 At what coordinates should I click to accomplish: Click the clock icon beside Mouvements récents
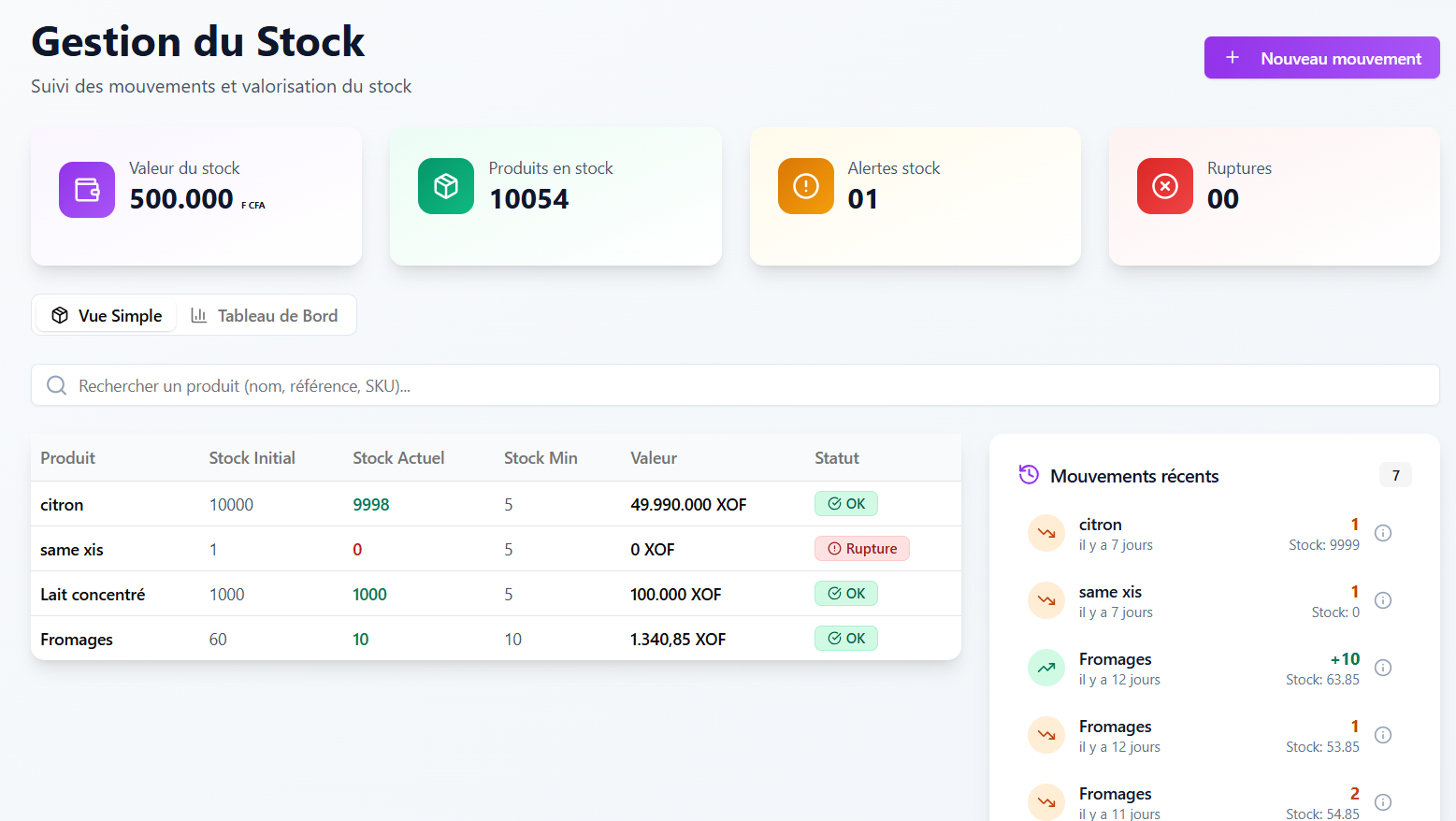[x=1028, y=474]
